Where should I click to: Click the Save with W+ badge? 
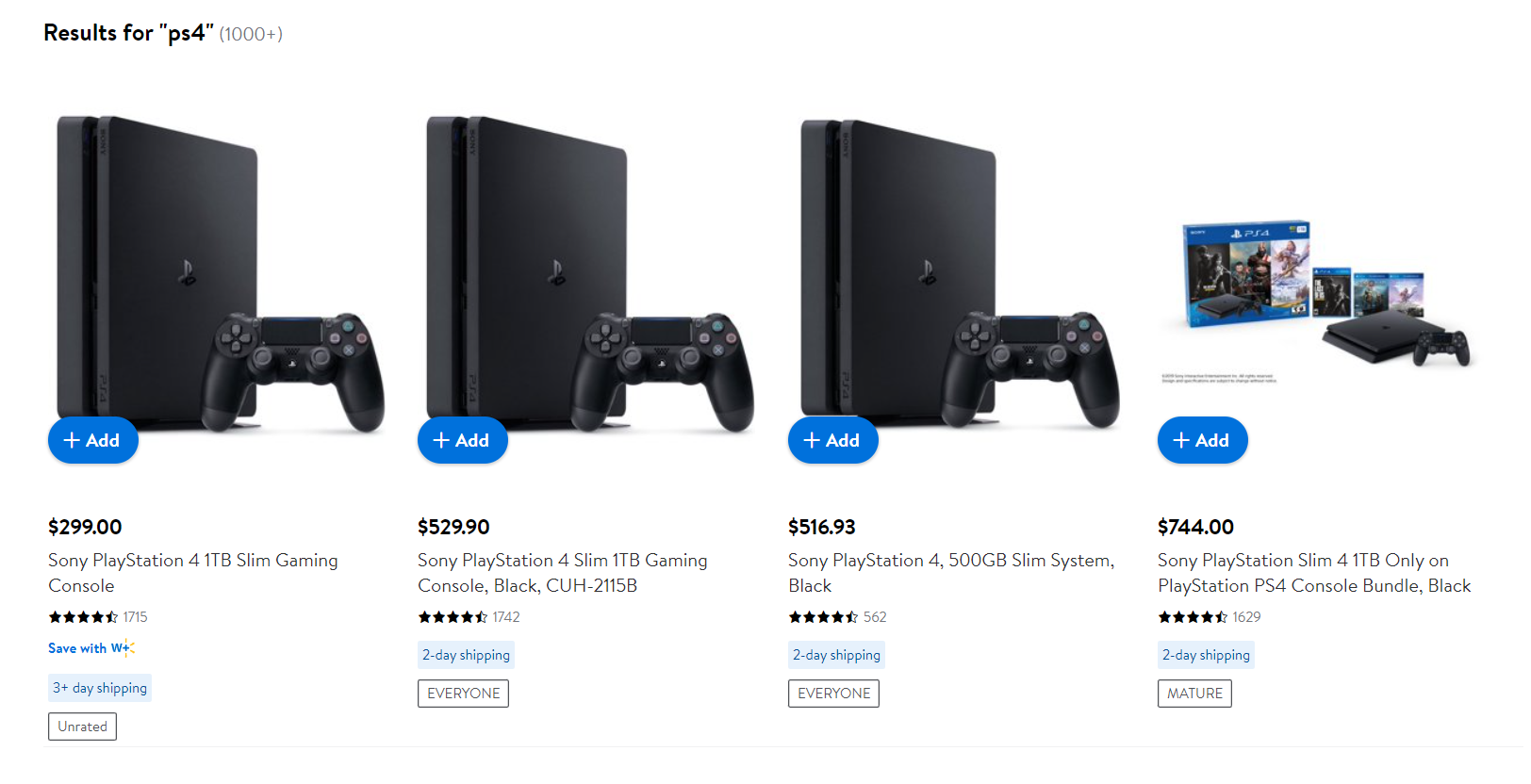[91, 648]
